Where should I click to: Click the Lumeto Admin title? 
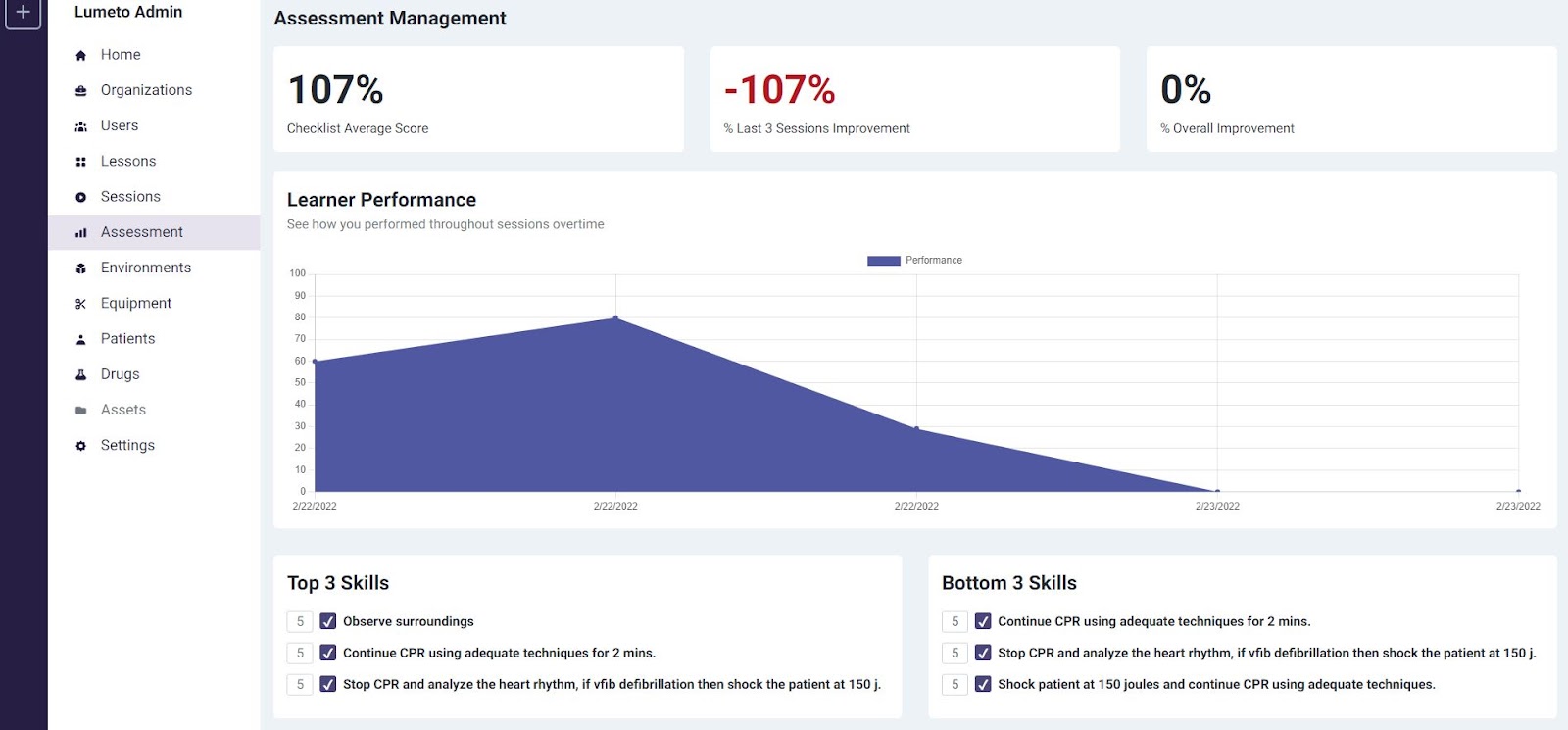pos(128,12)
